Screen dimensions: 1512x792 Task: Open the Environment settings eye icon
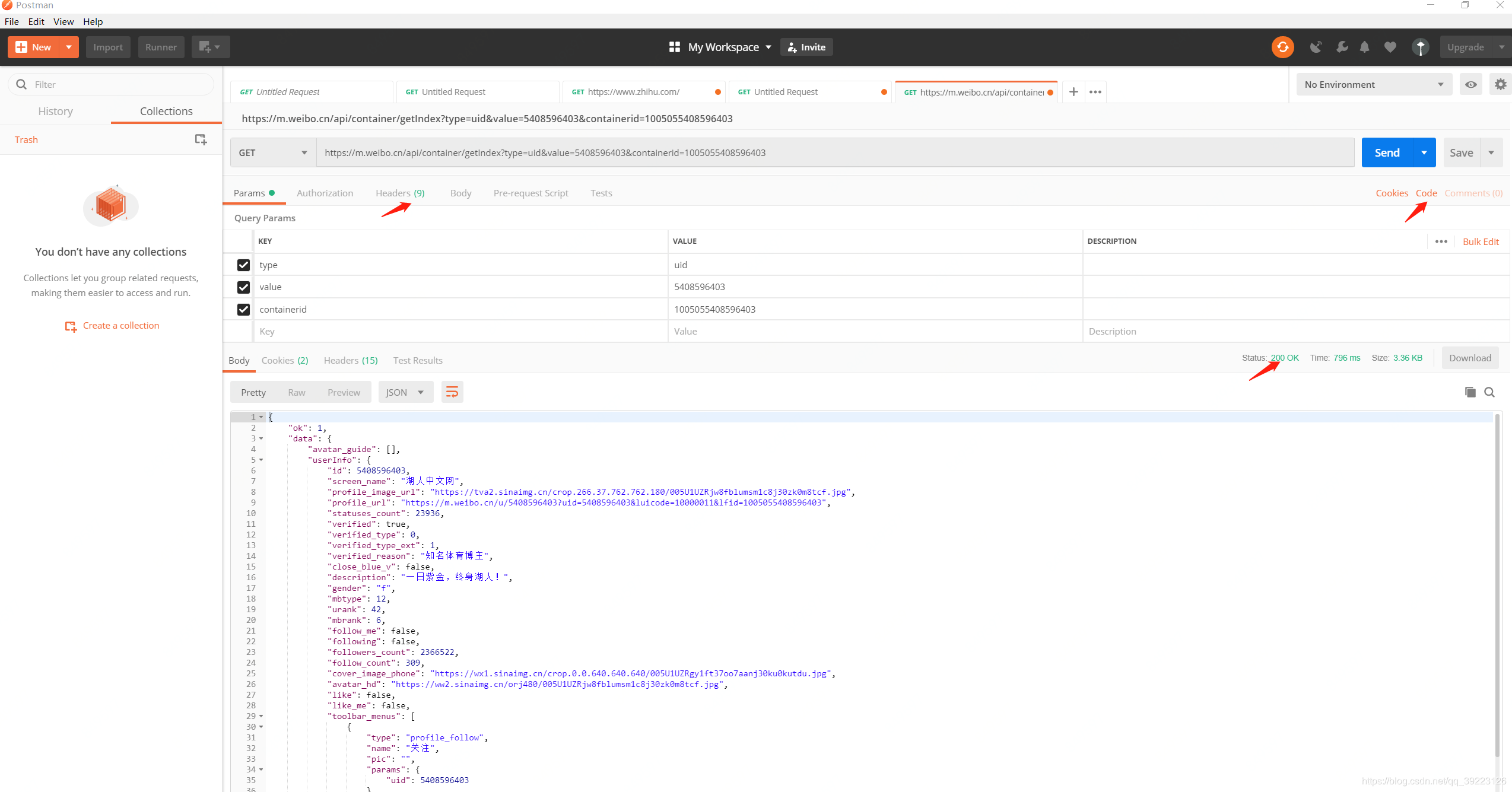[x=1471, y=84]
